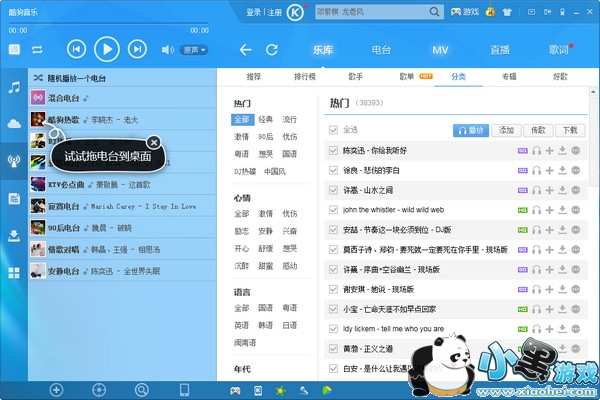
Task: Close the drag-radio-to-desktop tooltip
Action: pos(153,143)
